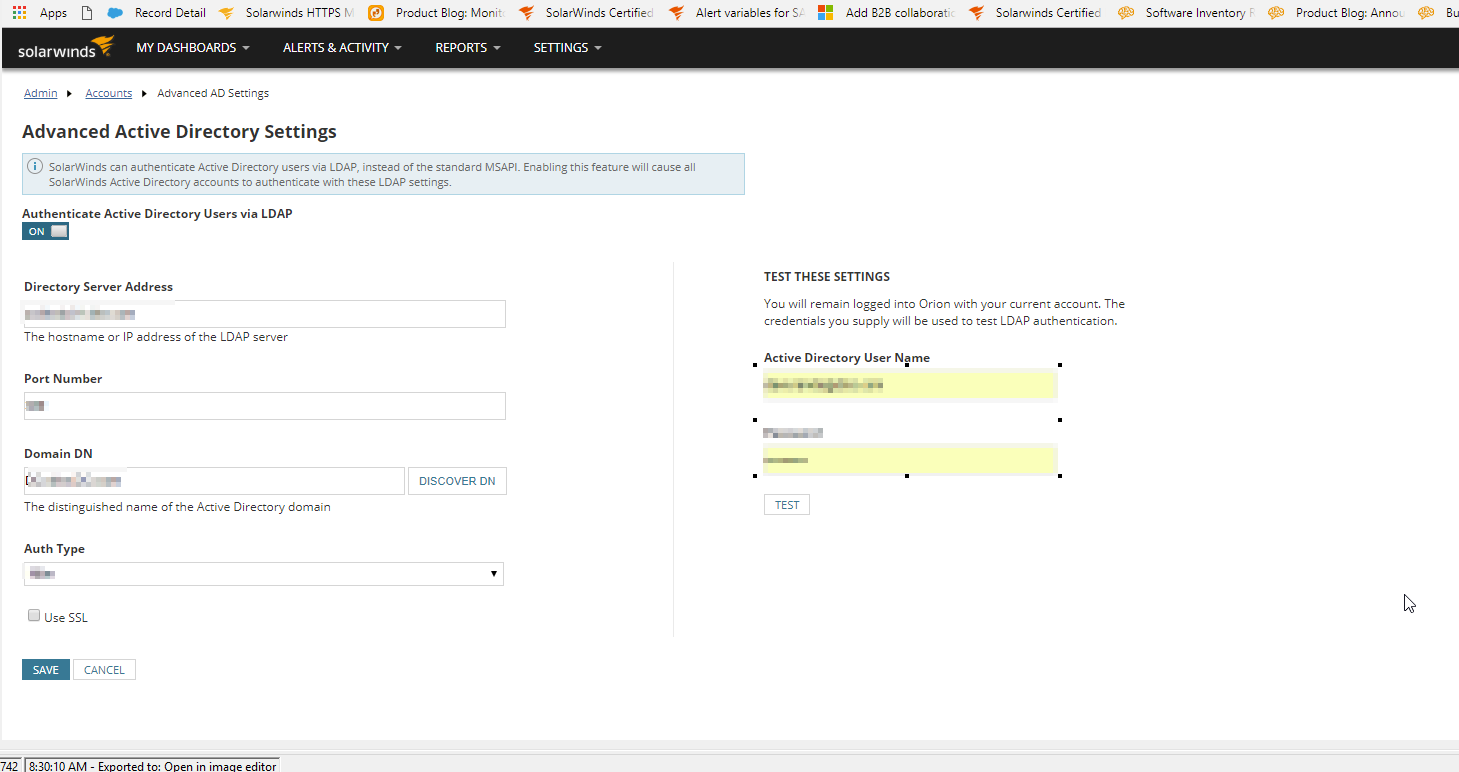Click the Domain DN field
Screen dimensions: 1459x772
214,481
